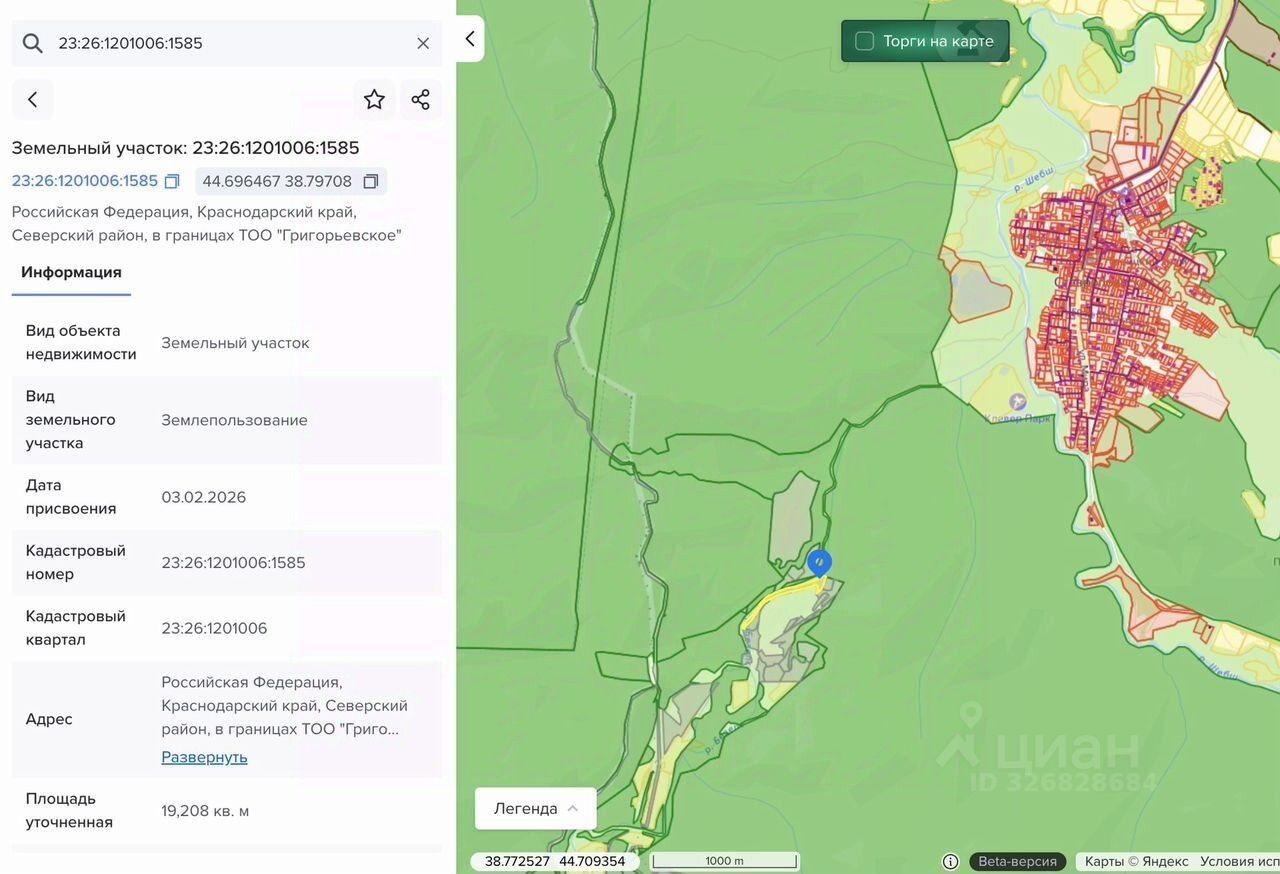Open the Условия использования link
The width and height of the screenshot is (1280, 874).
tap(1239, 861)
